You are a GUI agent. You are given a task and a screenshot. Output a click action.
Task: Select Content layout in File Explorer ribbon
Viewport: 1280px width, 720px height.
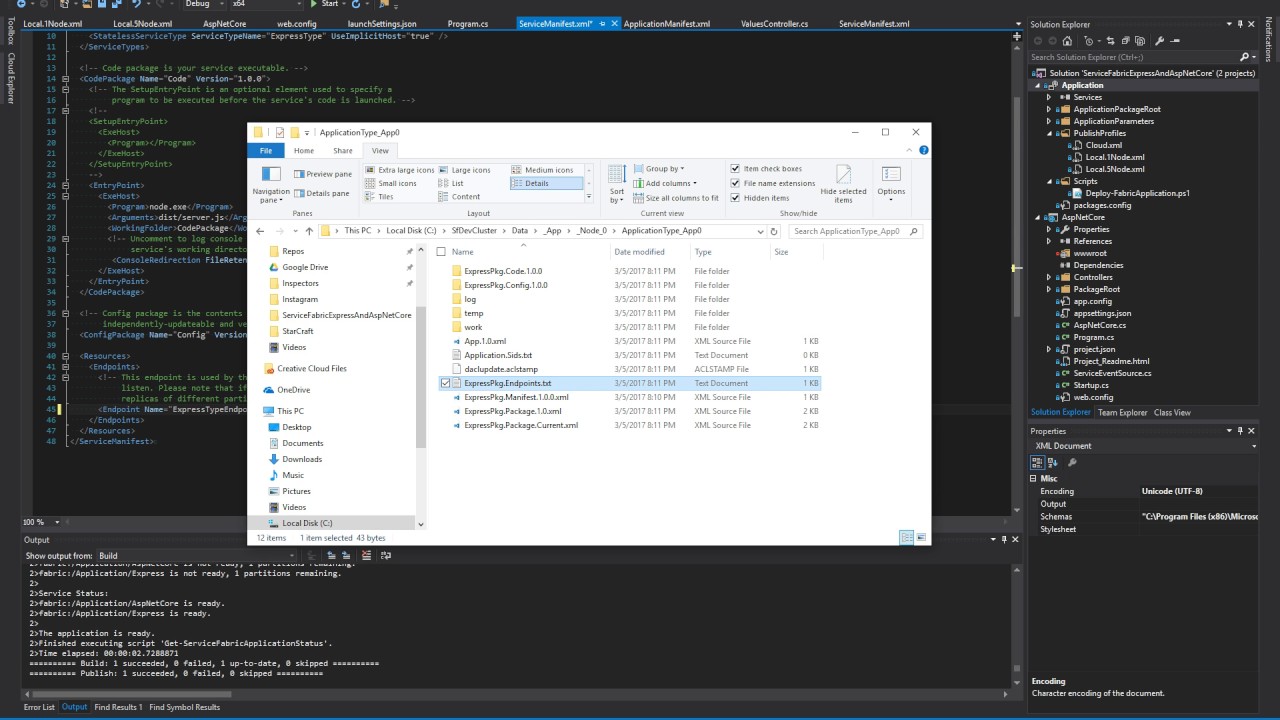(x=460, y=197)
